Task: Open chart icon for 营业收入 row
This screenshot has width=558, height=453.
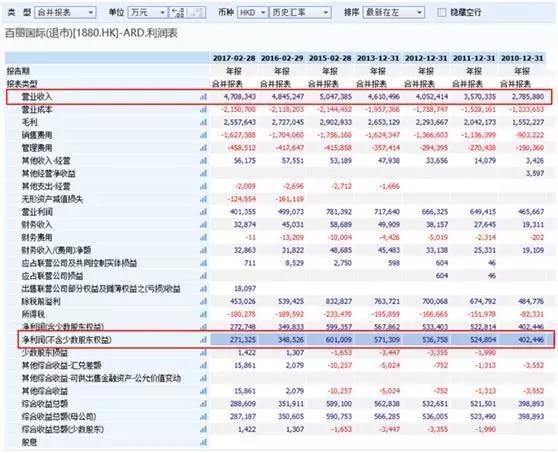Action: pyautogui.click(x=203, y=97)
